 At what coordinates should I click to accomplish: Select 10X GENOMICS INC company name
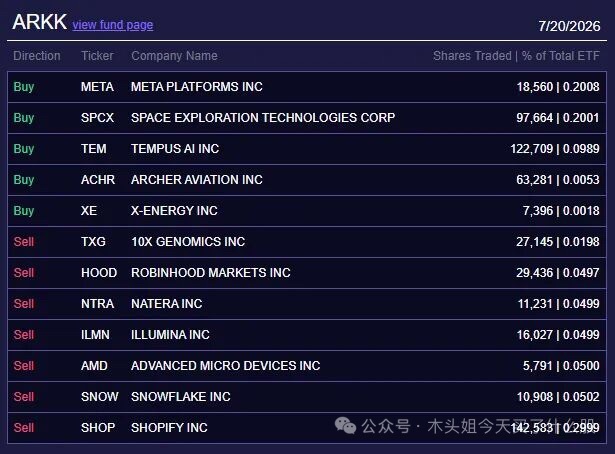[188, 242]
